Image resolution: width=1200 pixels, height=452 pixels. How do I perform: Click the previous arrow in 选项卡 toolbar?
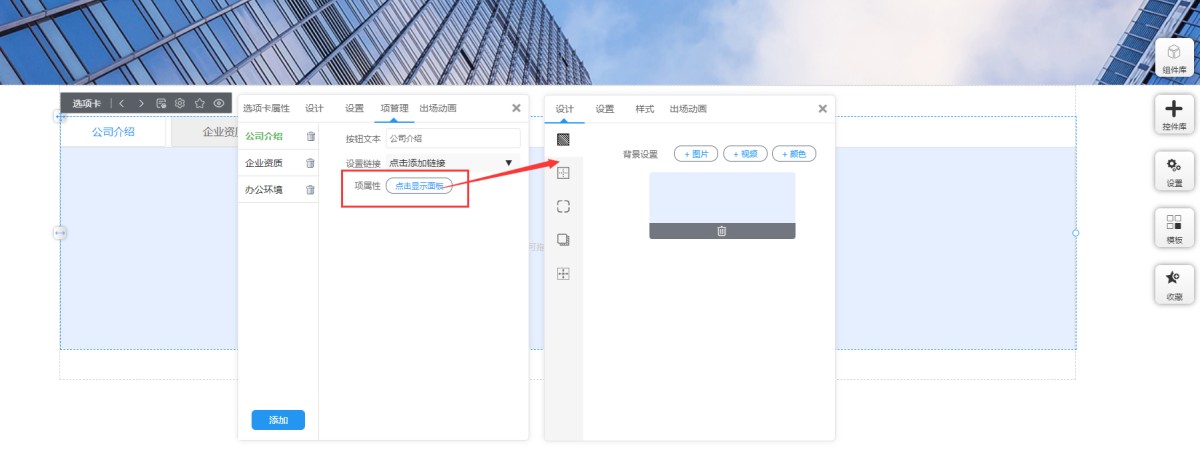click(121, 103)
